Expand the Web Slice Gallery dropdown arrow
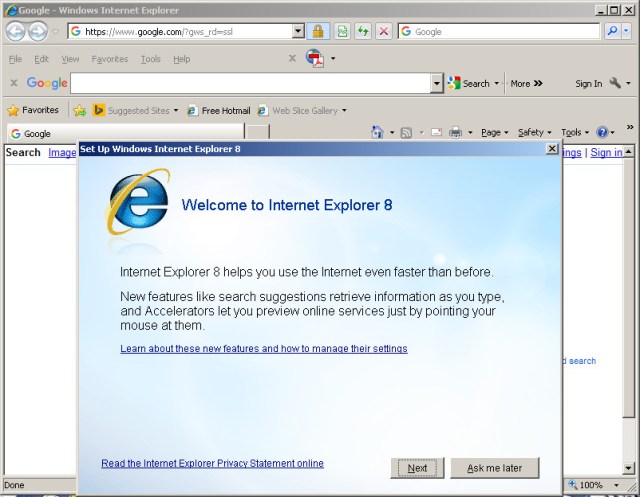Image resolution: width=640 pixels, height=497 pixels. (344, 111)
